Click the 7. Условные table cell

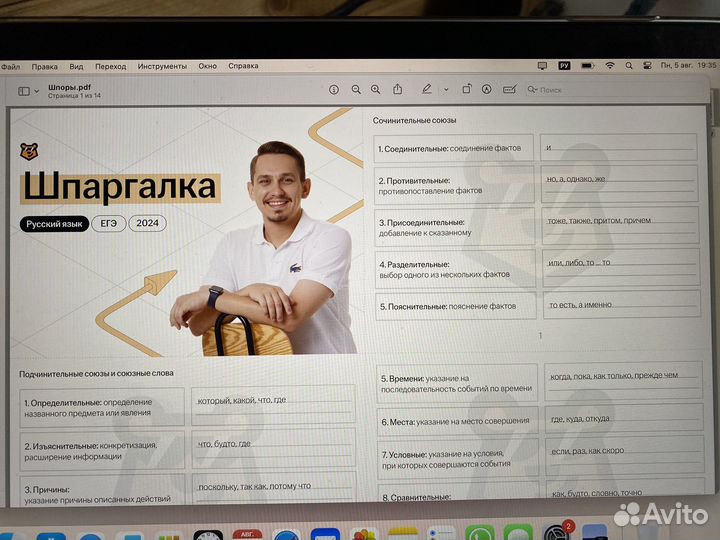(458, 459)
